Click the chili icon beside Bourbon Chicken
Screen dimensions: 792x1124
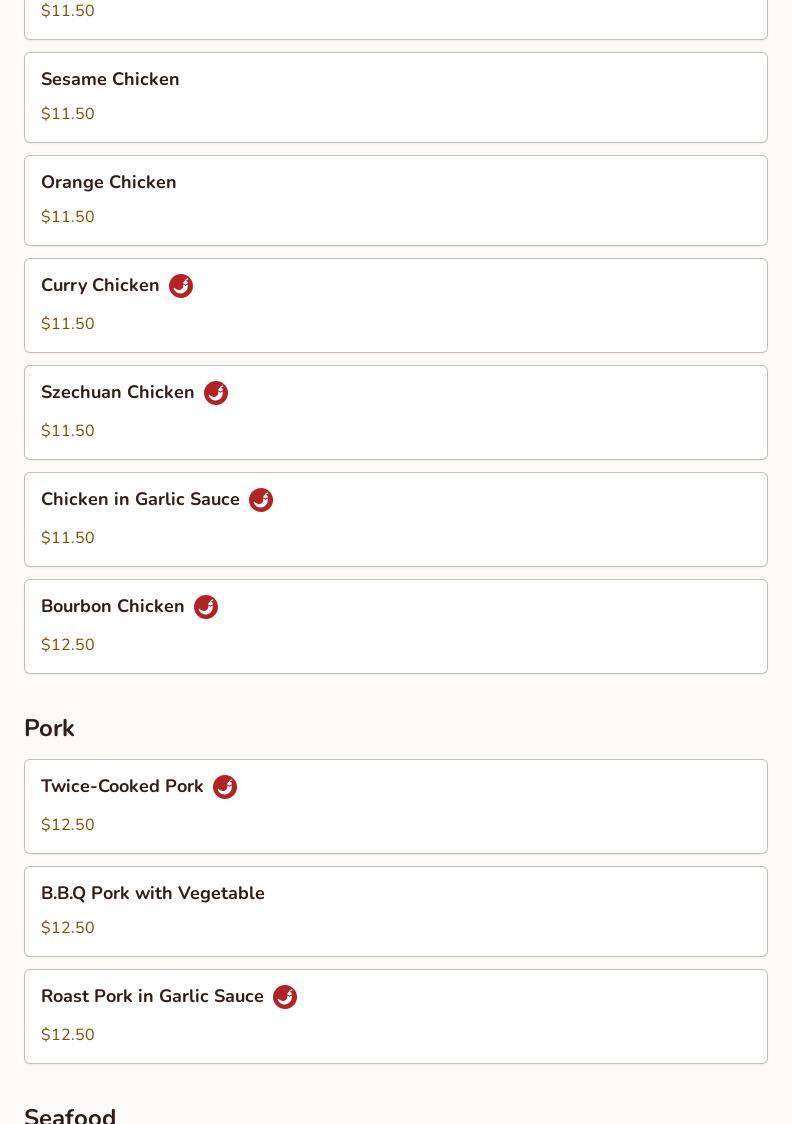206,607
